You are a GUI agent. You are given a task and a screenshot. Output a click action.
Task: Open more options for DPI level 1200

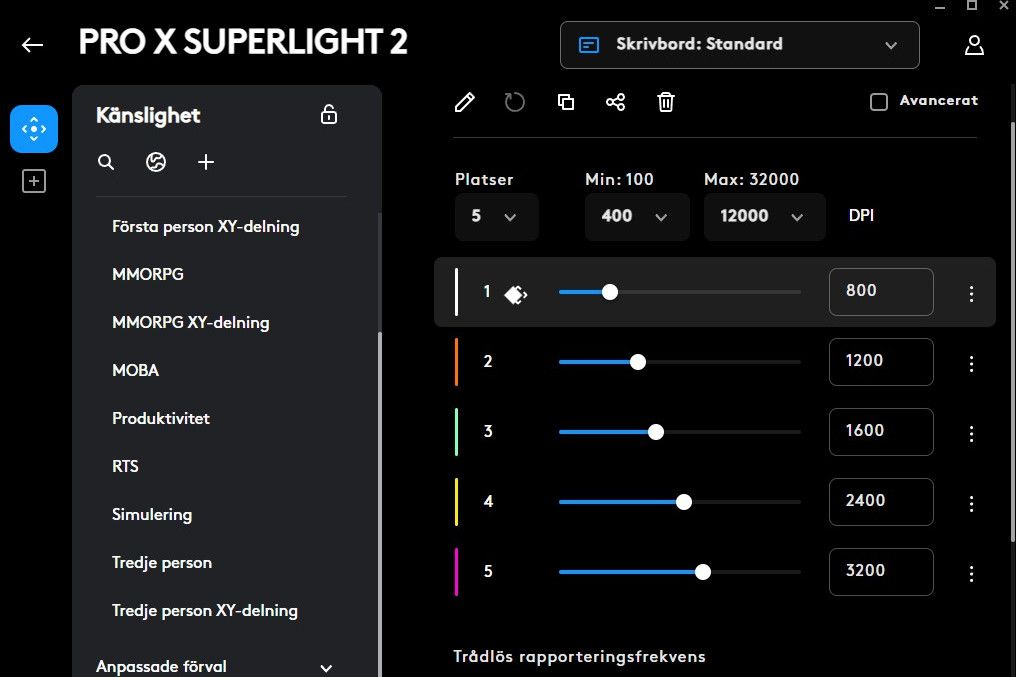coord(971,363)
